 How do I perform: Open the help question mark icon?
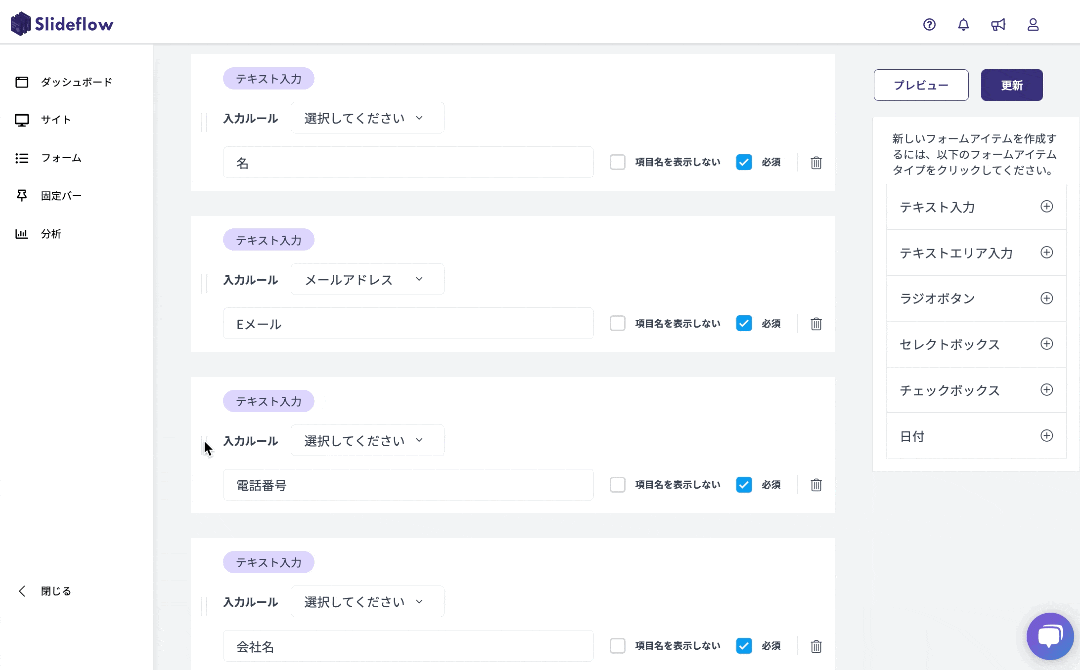coord(929,25)
